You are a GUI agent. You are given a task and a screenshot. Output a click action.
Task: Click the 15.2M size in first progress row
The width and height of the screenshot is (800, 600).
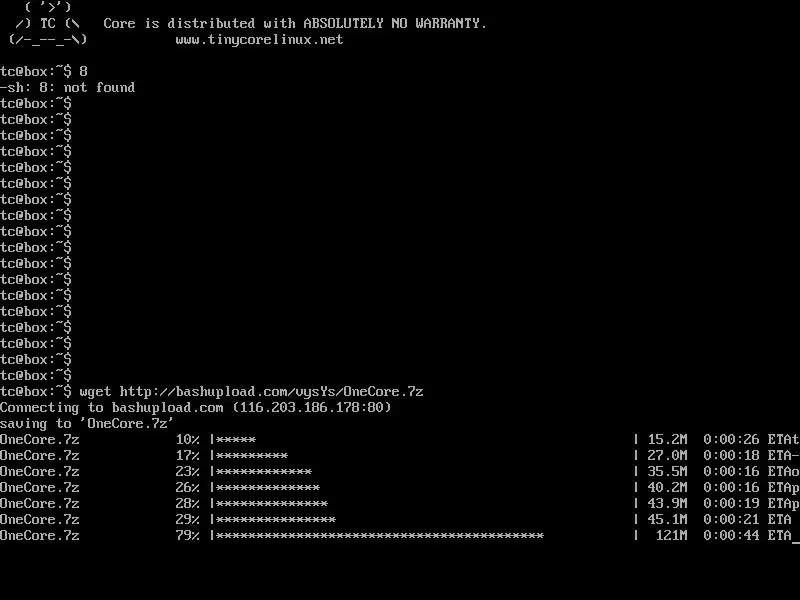pos(667,440)
